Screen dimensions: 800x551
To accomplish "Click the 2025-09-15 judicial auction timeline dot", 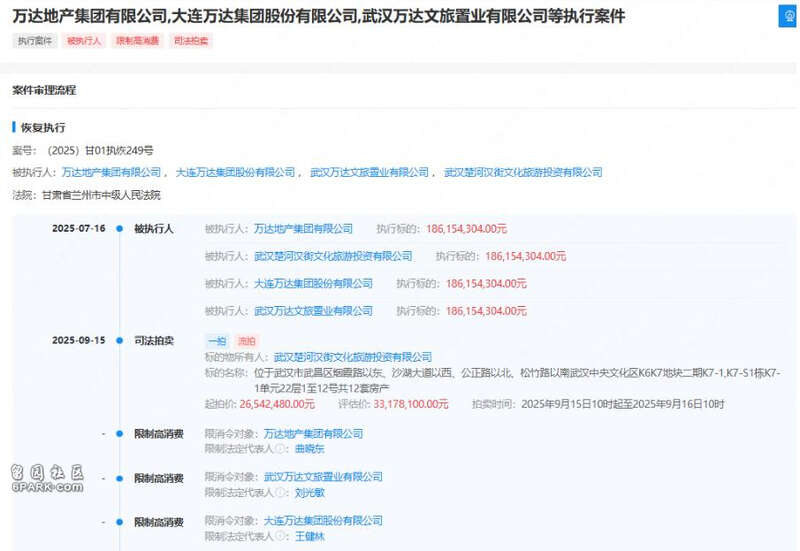I will pos(119,341).
